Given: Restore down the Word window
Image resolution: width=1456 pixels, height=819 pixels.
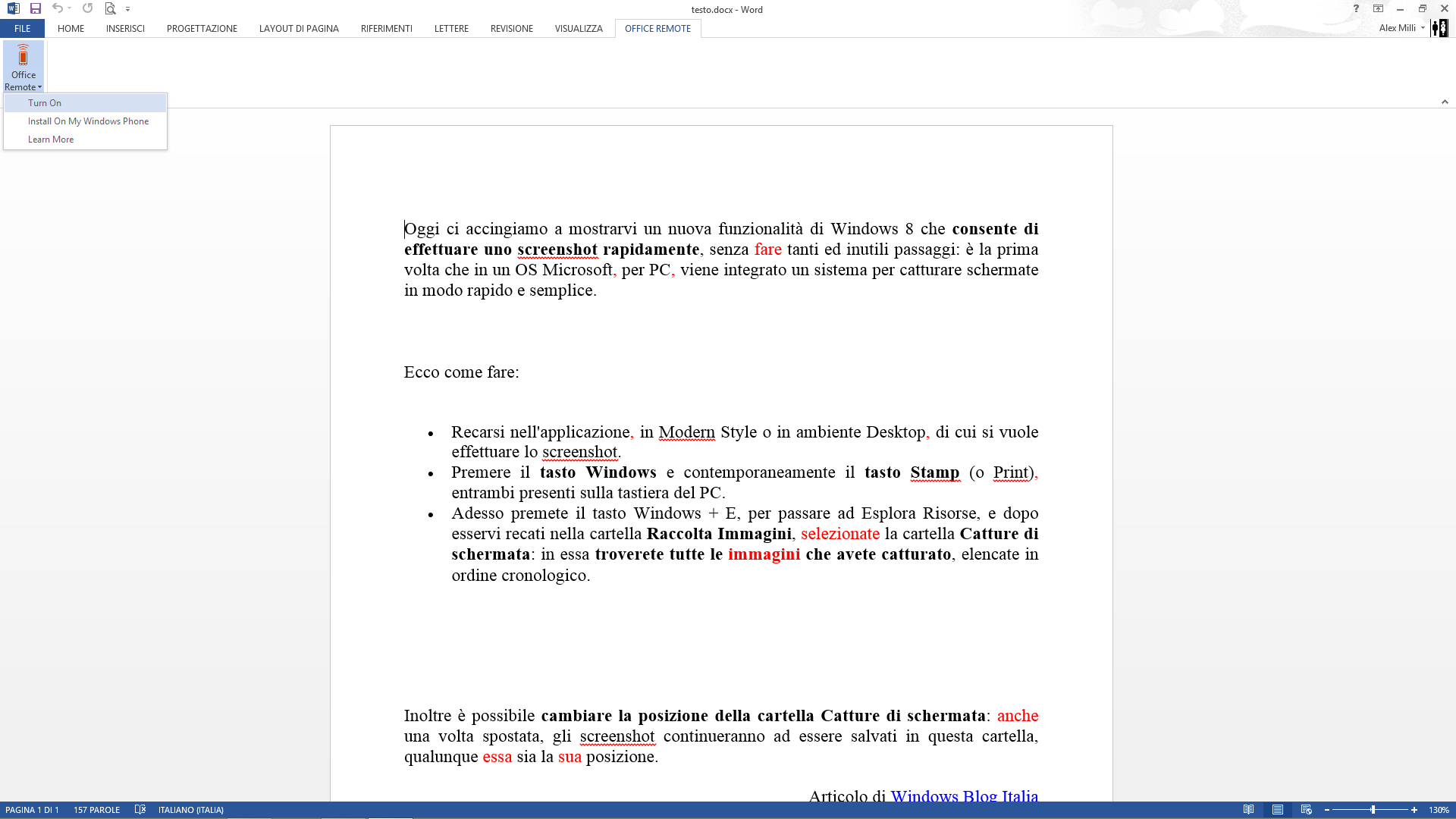Looking at the screenshot, I should 1422,8.
